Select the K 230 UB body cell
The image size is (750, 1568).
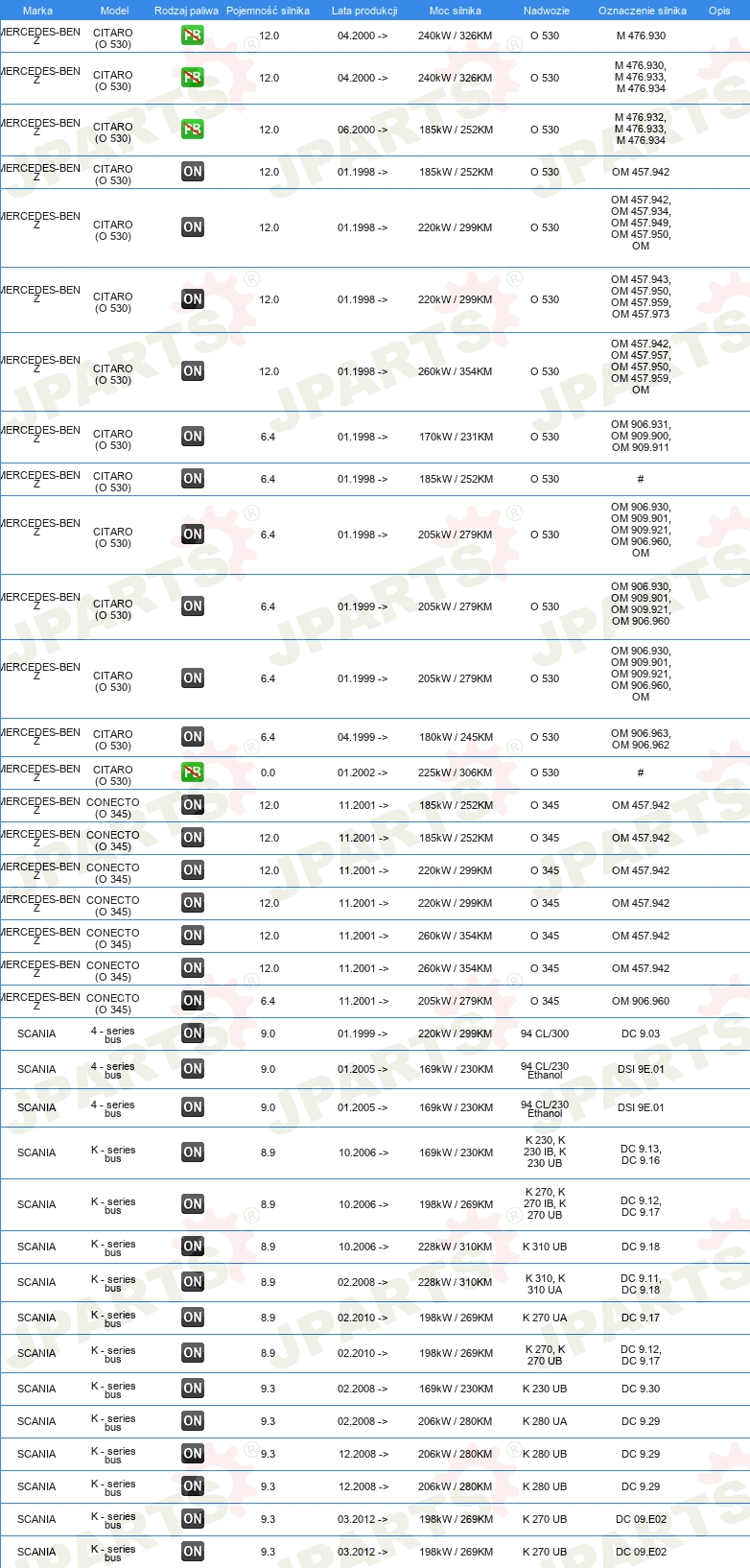click(x=545, y=1389)
